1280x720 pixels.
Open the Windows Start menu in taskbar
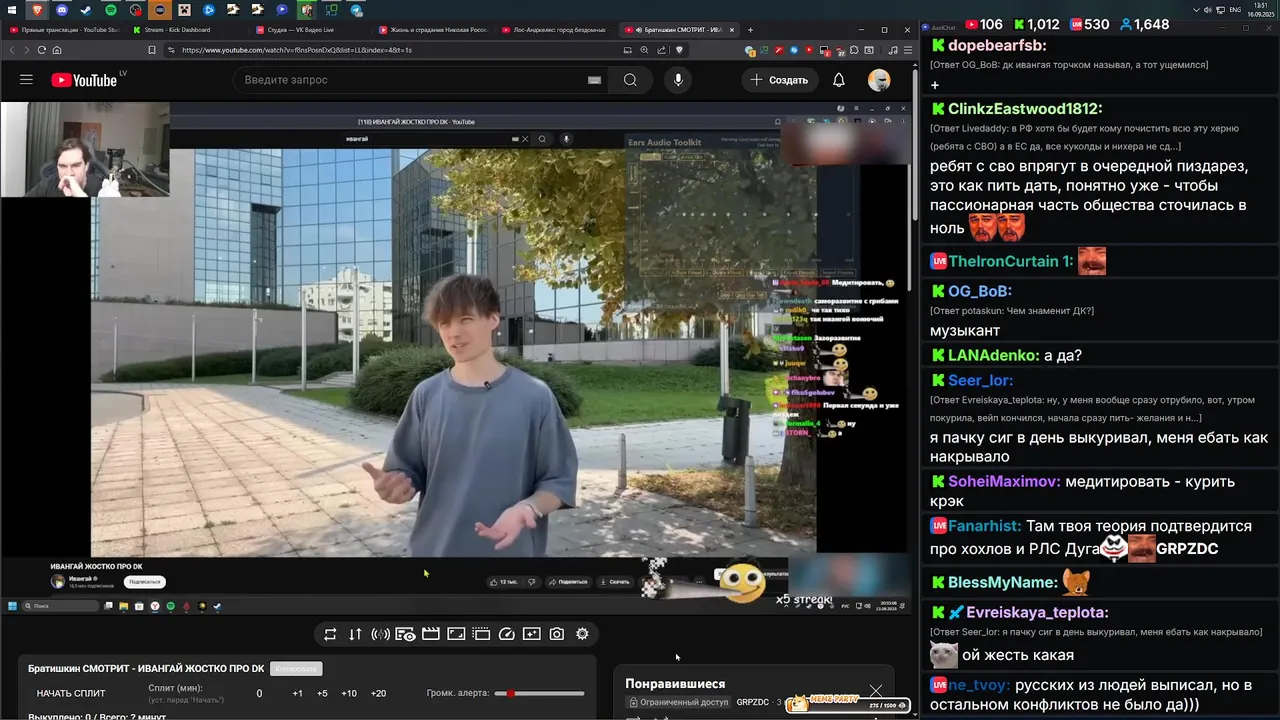[x=11, y=10]
